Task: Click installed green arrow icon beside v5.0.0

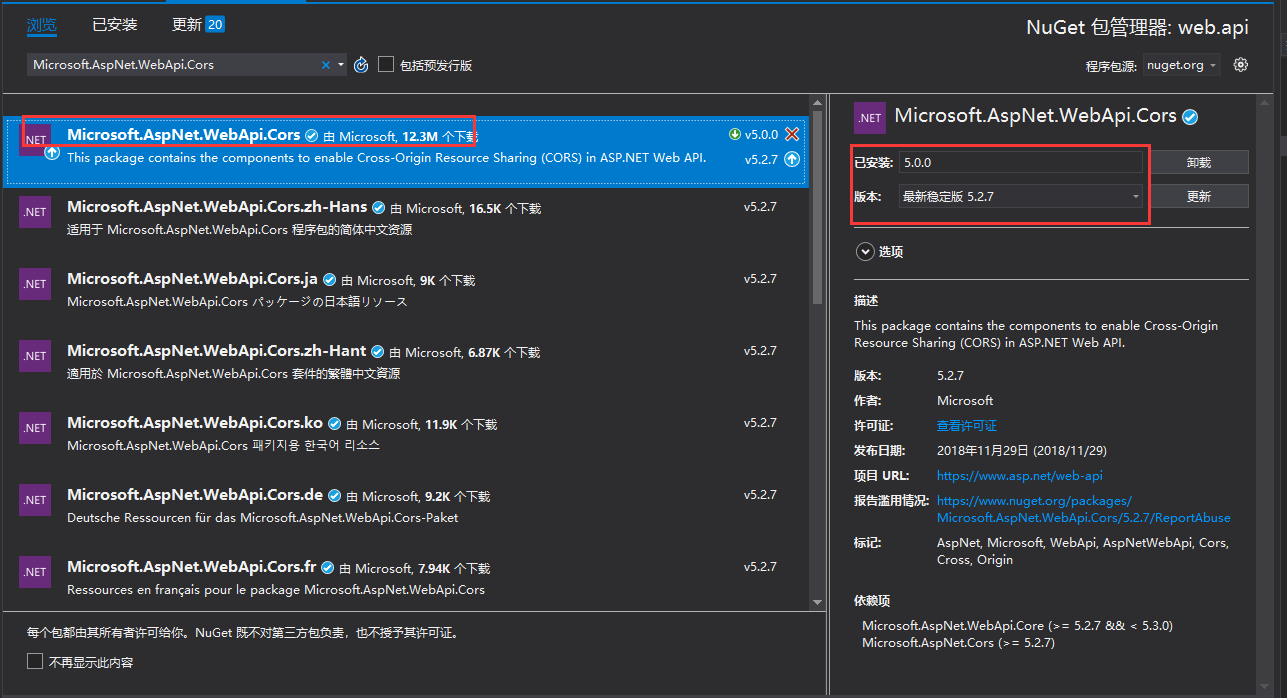Action: 735,134
